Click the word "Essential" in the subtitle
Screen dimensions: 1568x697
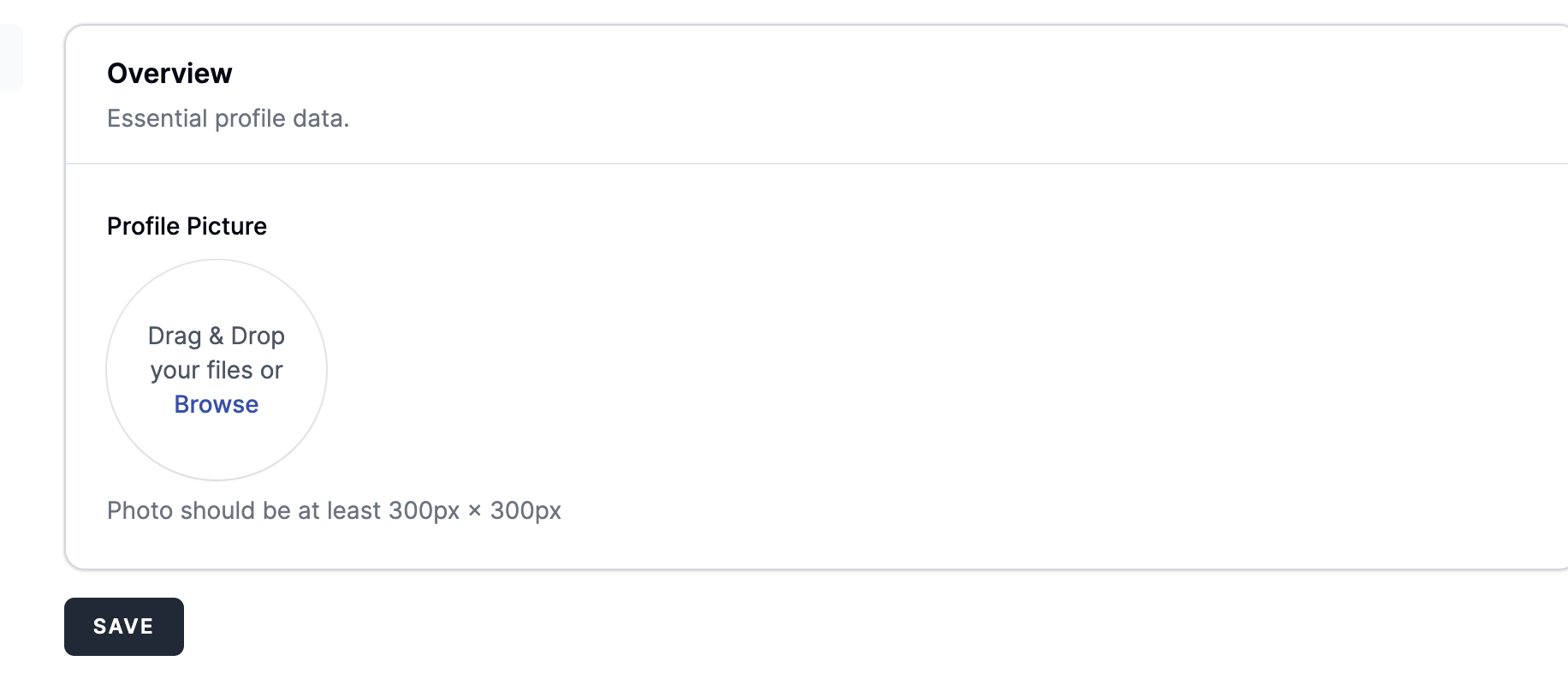point(157,118)
